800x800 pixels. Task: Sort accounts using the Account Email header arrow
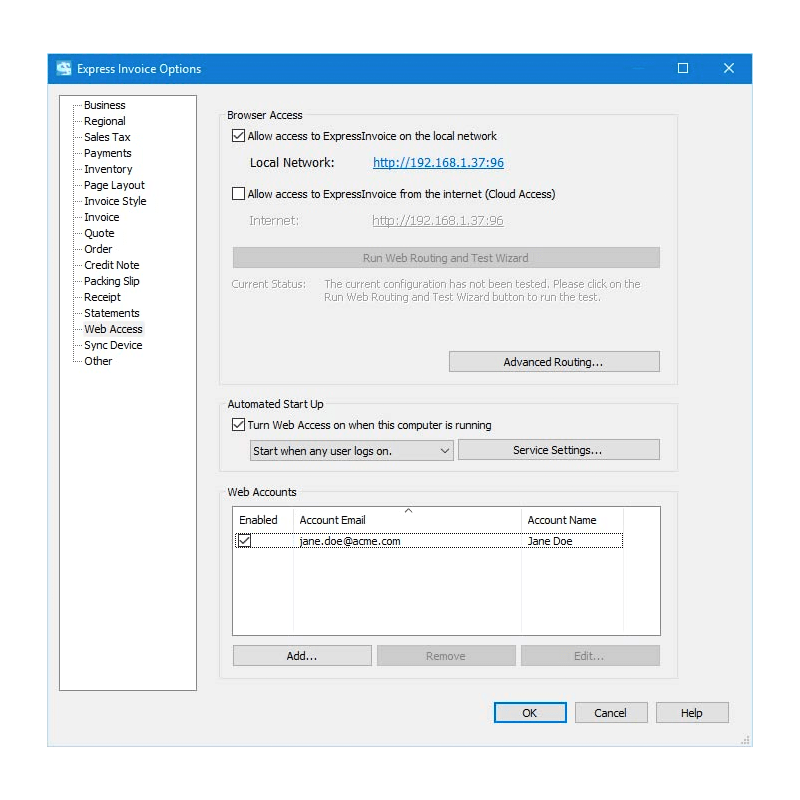point(408,511)
